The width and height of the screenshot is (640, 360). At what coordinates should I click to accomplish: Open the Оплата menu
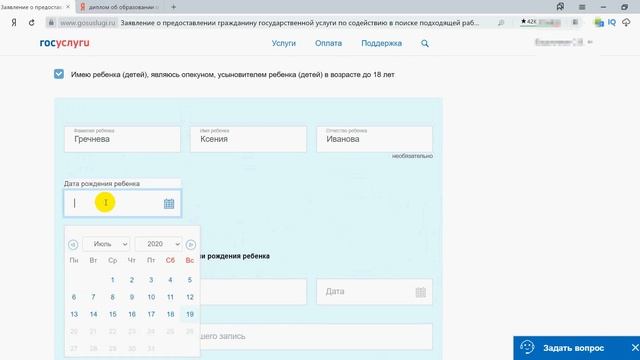coord(328,43)
